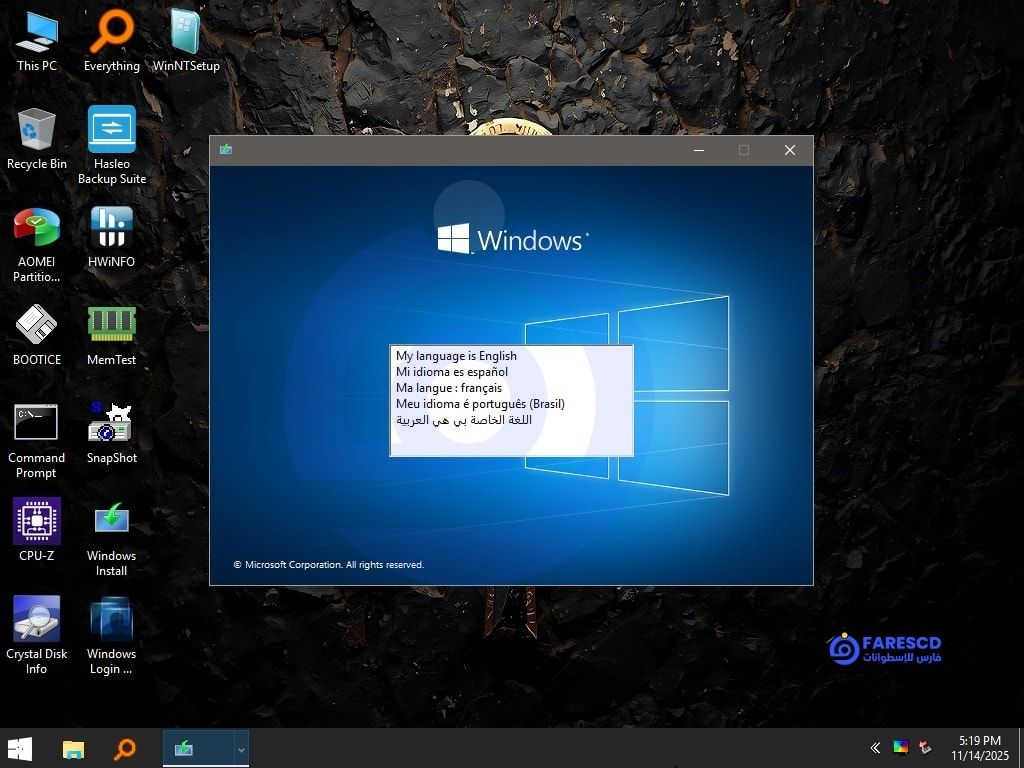
Task: Start Windows Install from the desktop
Action: 111,520
